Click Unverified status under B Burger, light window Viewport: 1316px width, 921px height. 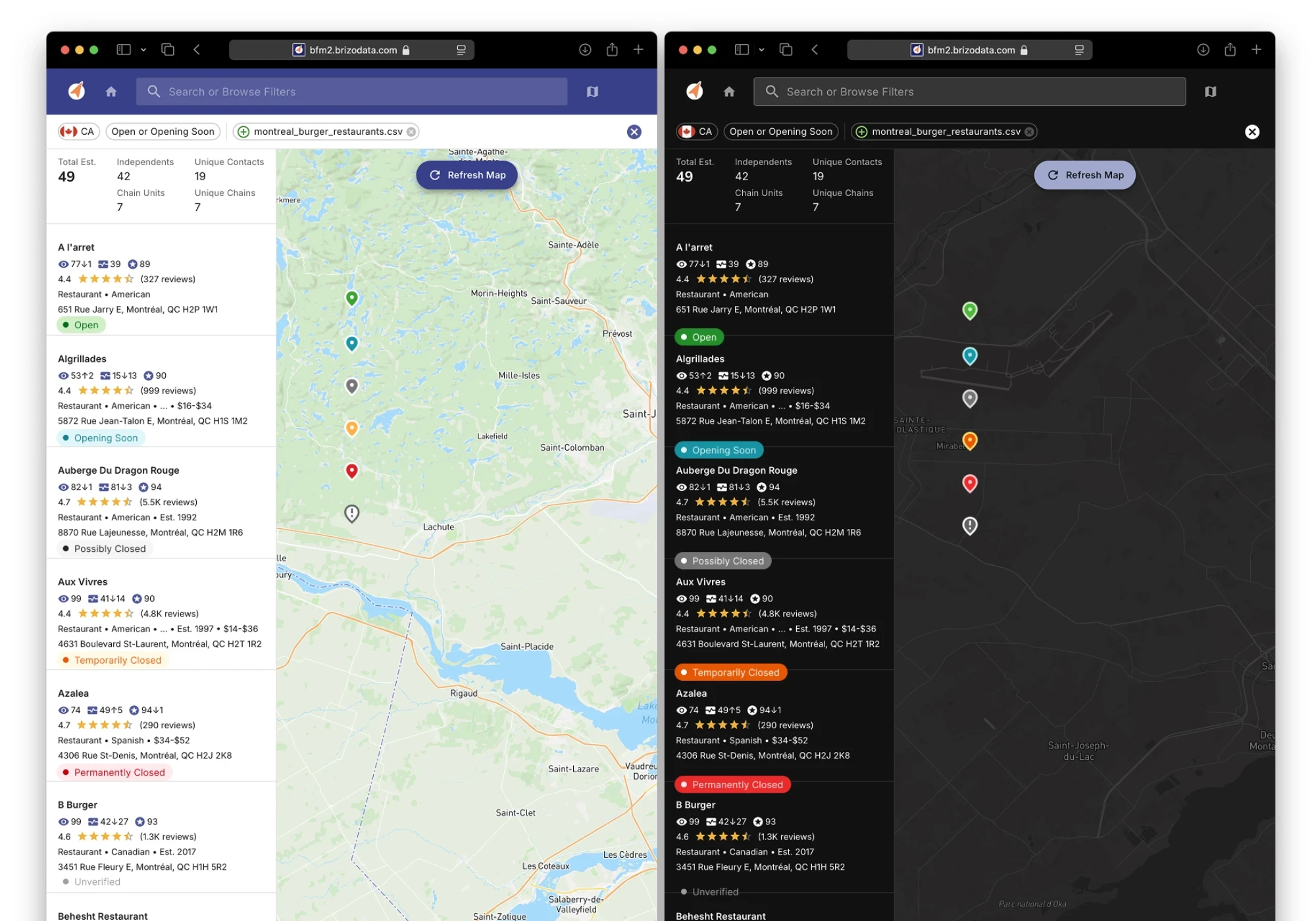tap(92, 882)
